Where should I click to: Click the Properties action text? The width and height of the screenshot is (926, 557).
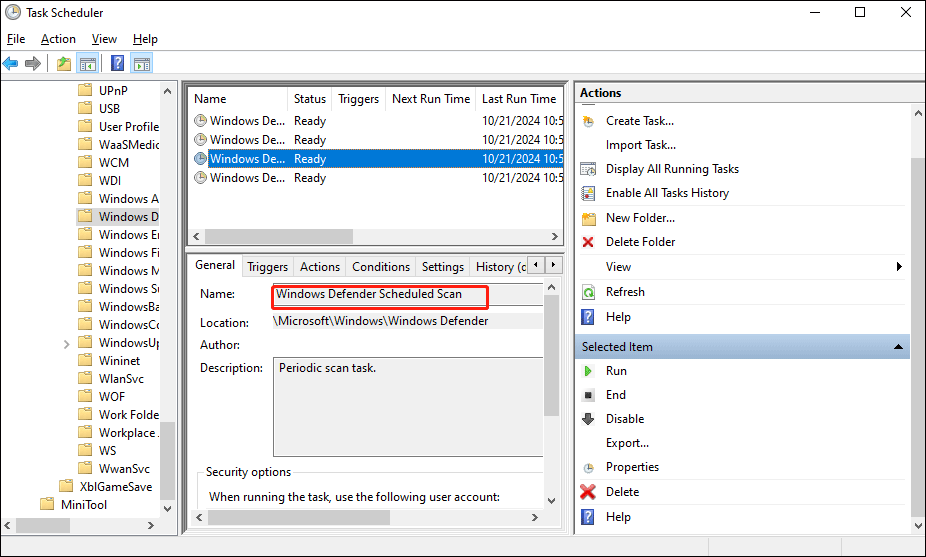click(632, 467)
